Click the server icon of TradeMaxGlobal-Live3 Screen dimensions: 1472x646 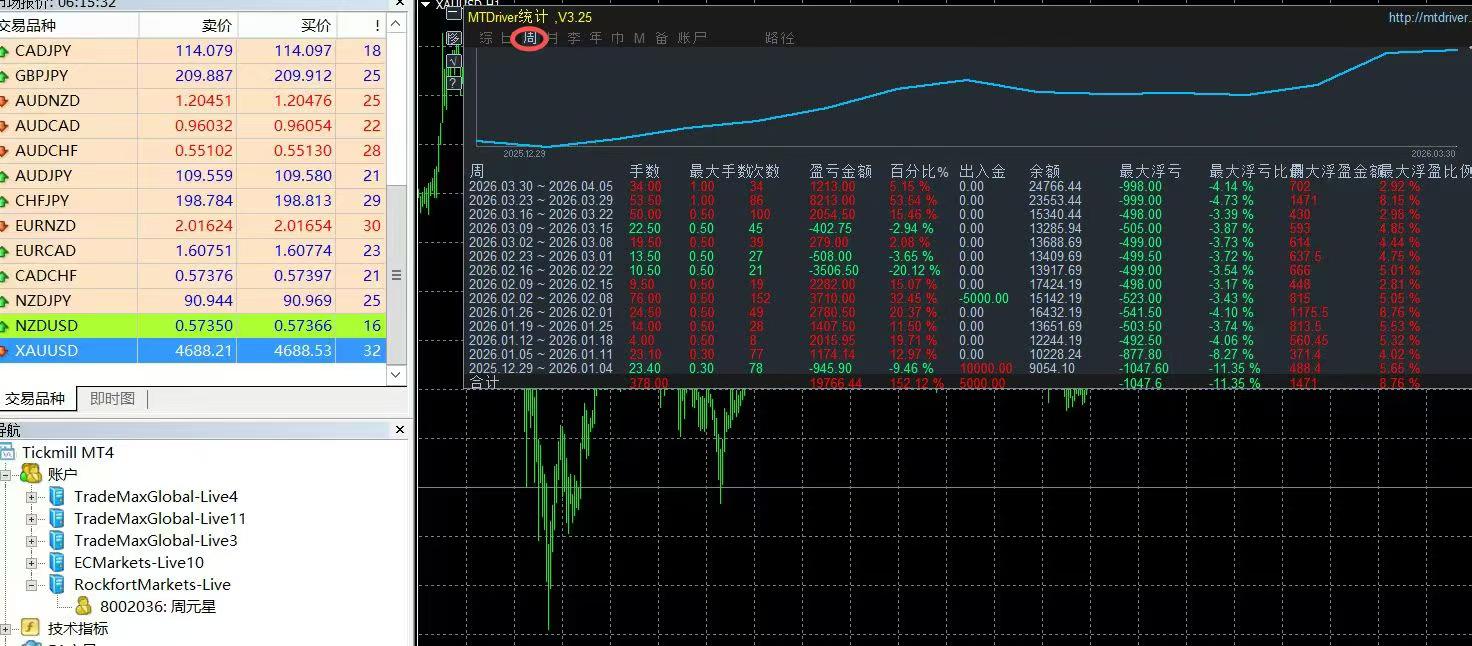pyautogui.click(x=57, y=541)
